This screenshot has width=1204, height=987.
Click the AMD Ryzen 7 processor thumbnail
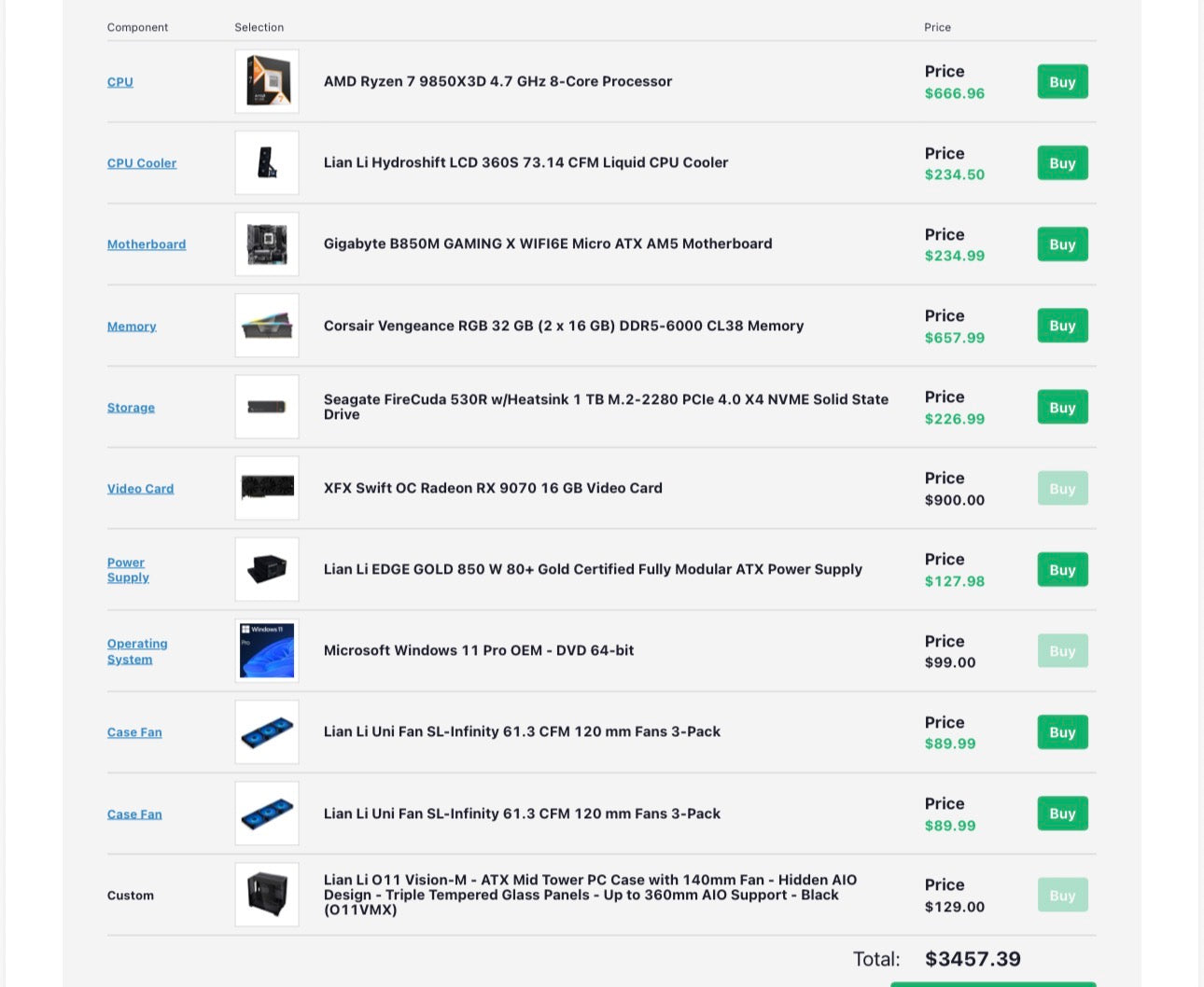pyautogui.click(x=267, y=82)
